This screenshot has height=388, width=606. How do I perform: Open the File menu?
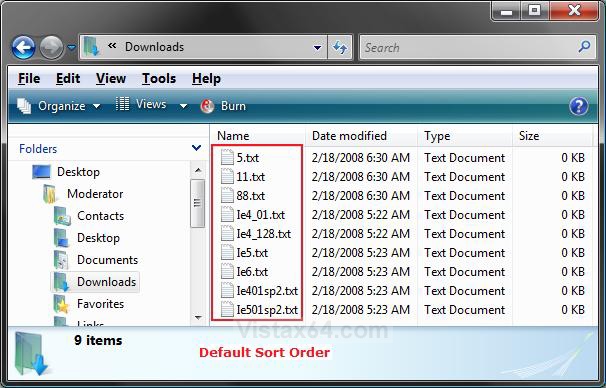29,78
